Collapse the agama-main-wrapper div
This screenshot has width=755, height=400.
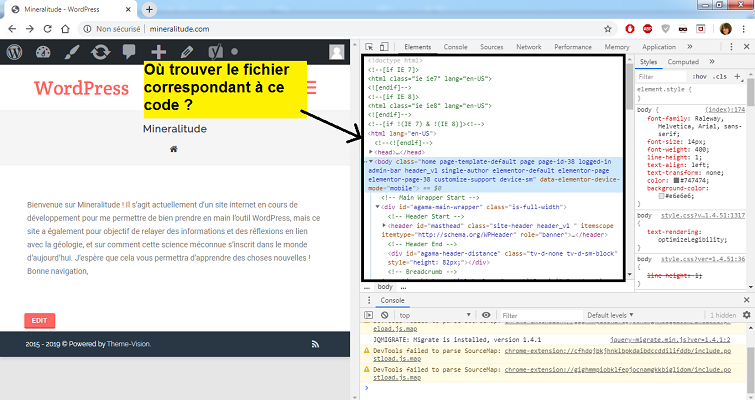378,206
